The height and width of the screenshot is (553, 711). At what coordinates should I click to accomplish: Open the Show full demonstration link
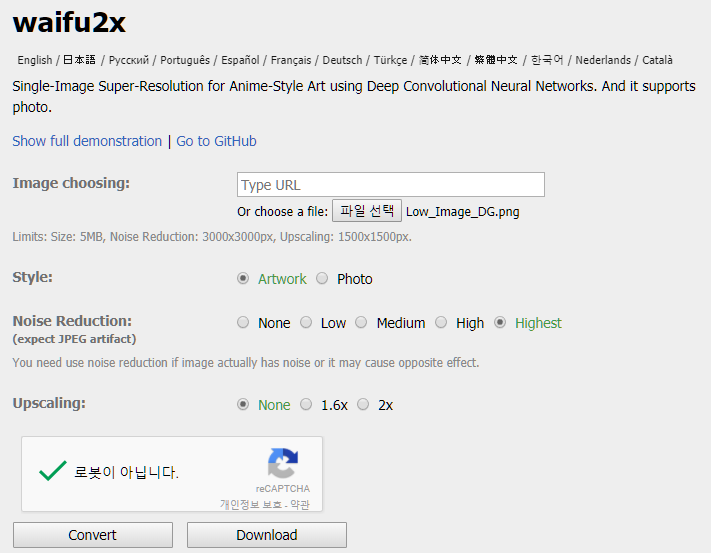click(87, 141)
